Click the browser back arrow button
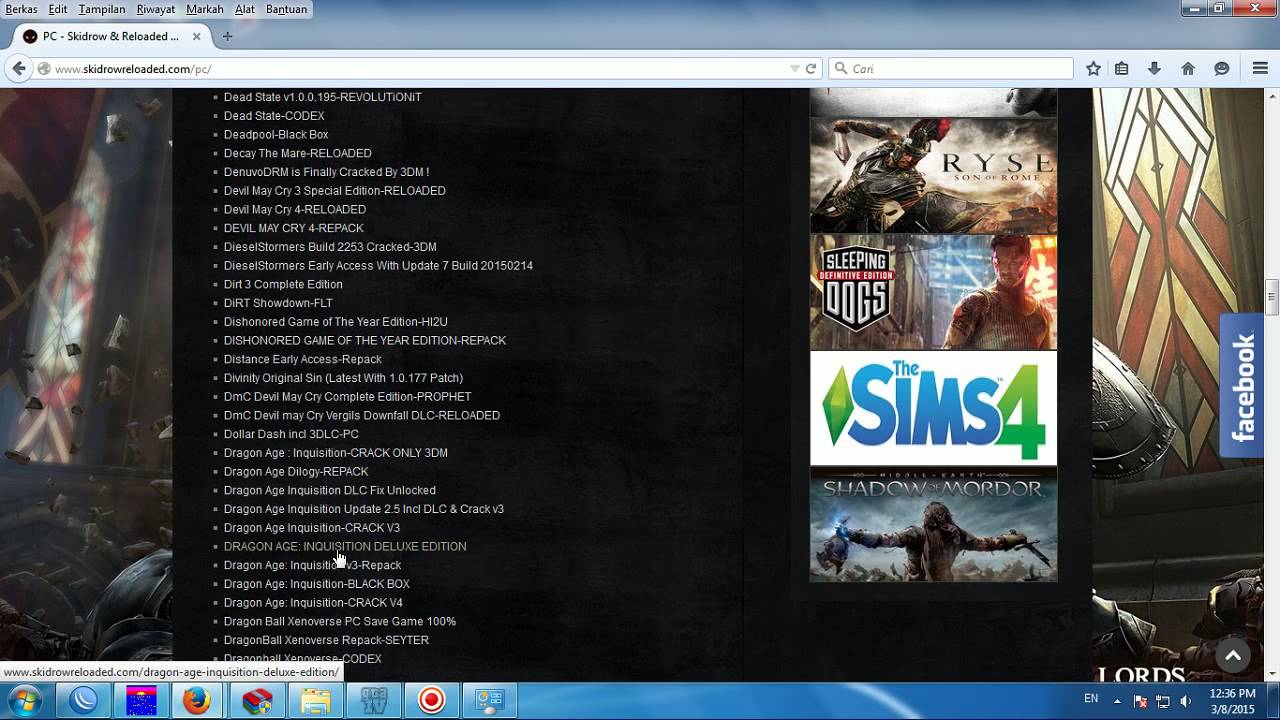The width and height of the screenshot is (1280, 720). pyautogui.click(x=18, y=68)
